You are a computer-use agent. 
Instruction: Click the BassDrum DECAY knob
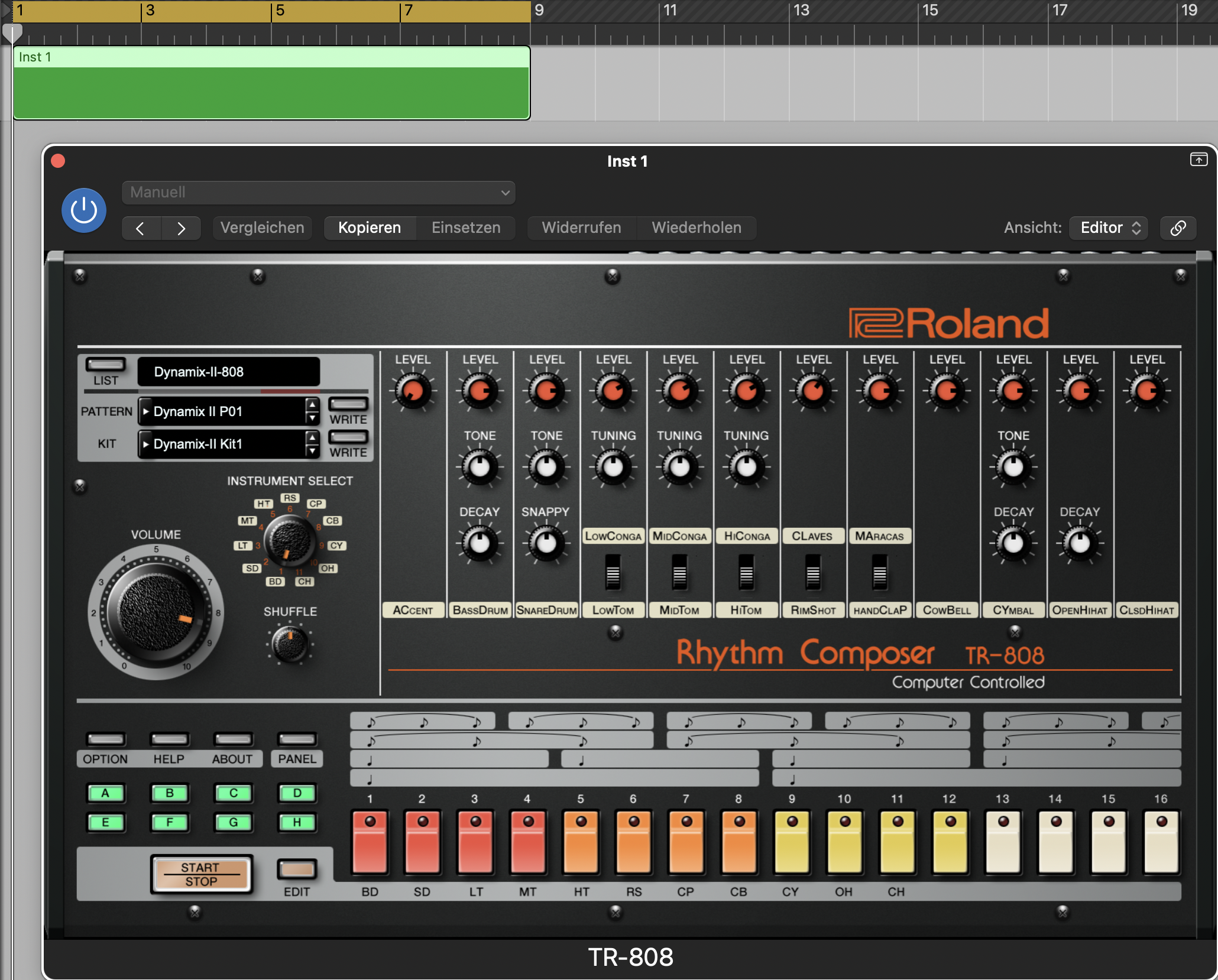coord(480,543)
